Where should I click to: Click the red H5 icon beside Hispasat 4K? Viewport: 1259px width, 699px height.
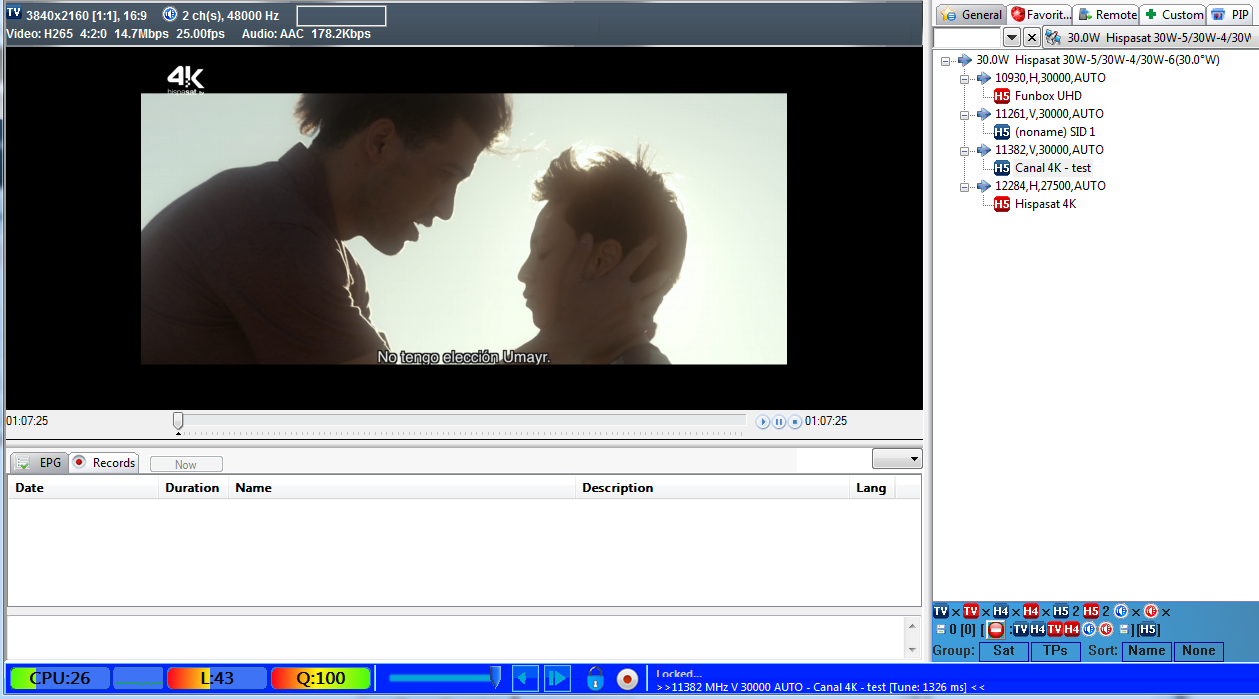(x=1002, y=204)
